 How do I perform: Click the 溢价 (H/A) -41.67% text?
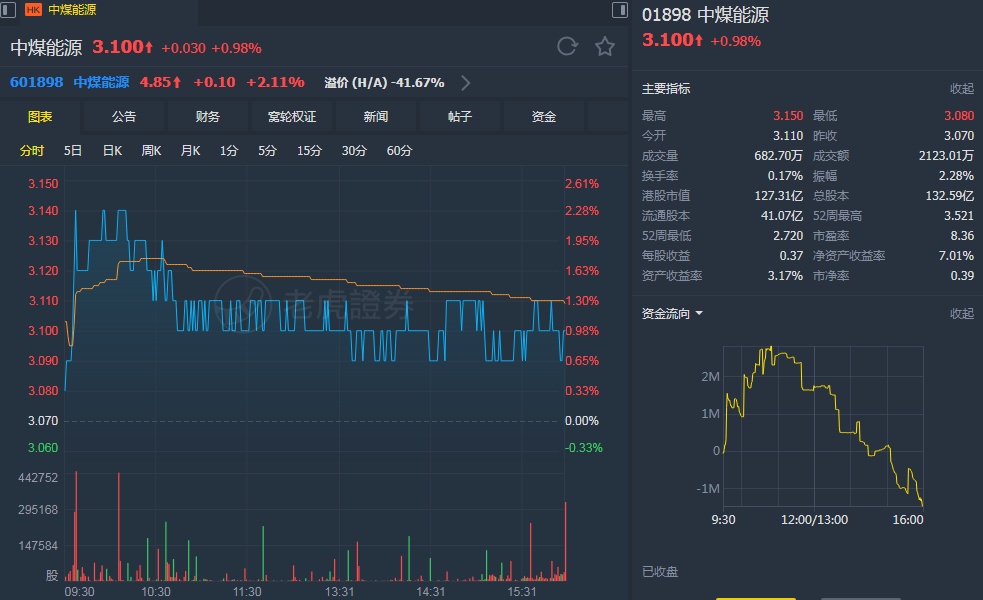384,83
